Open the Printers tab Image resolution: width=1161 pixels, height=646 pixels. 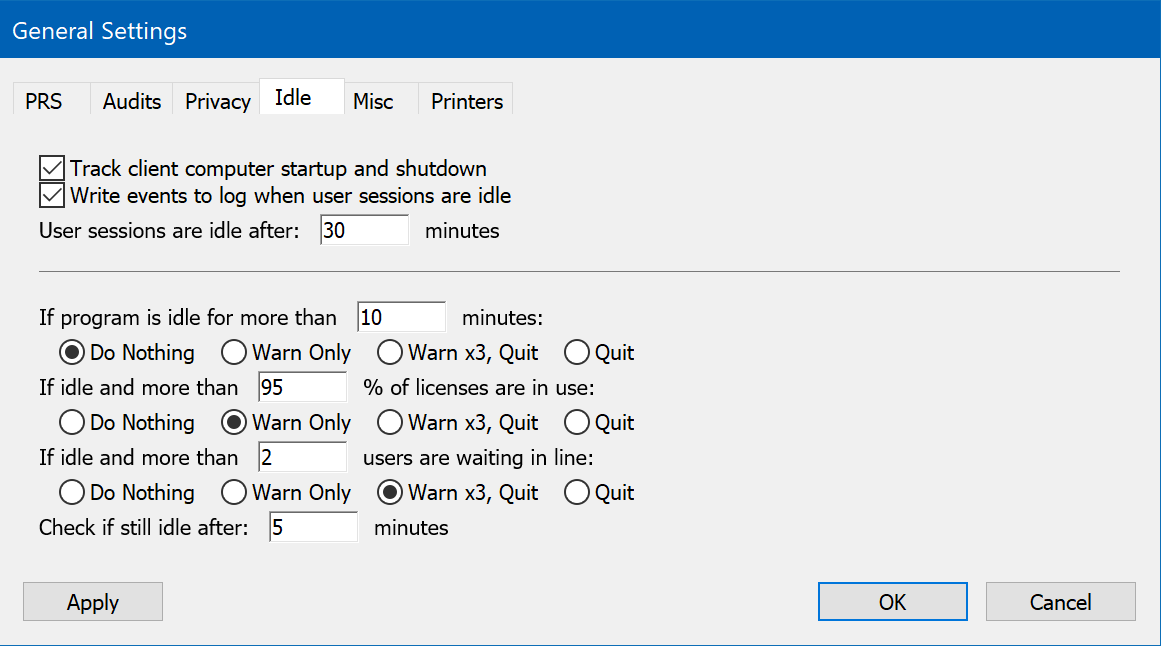coord(466,101)
